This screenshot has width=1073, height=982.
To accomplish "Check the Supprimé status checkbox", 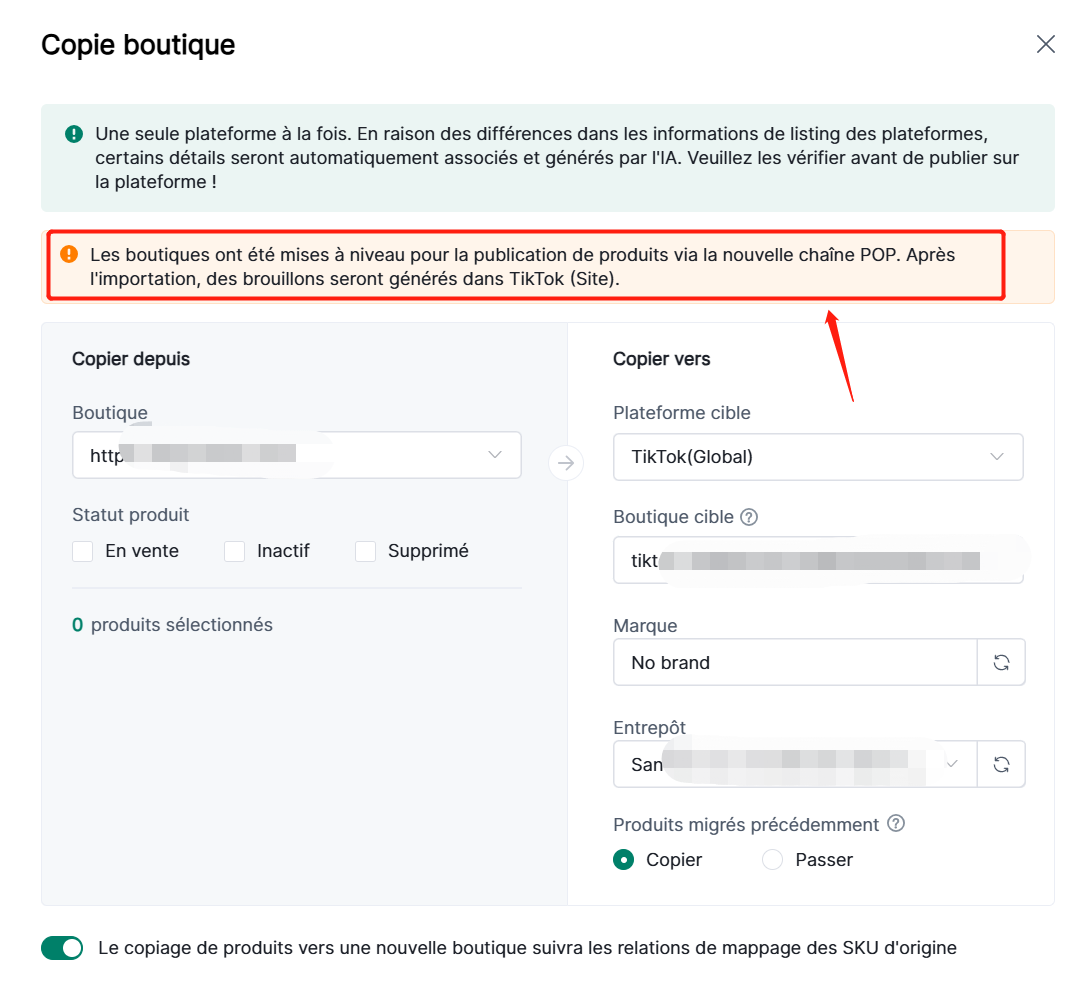I will click(366, 551).
